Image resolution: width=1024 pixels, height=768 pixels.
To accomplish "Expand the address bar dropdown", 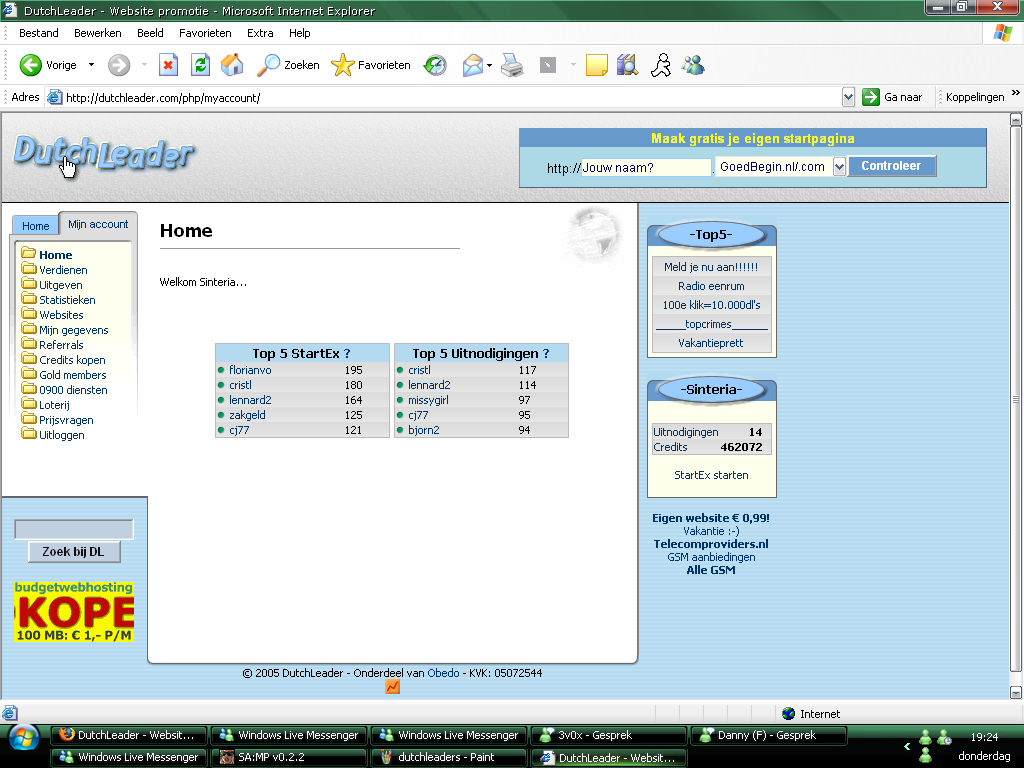I will (x=848, y=97).
